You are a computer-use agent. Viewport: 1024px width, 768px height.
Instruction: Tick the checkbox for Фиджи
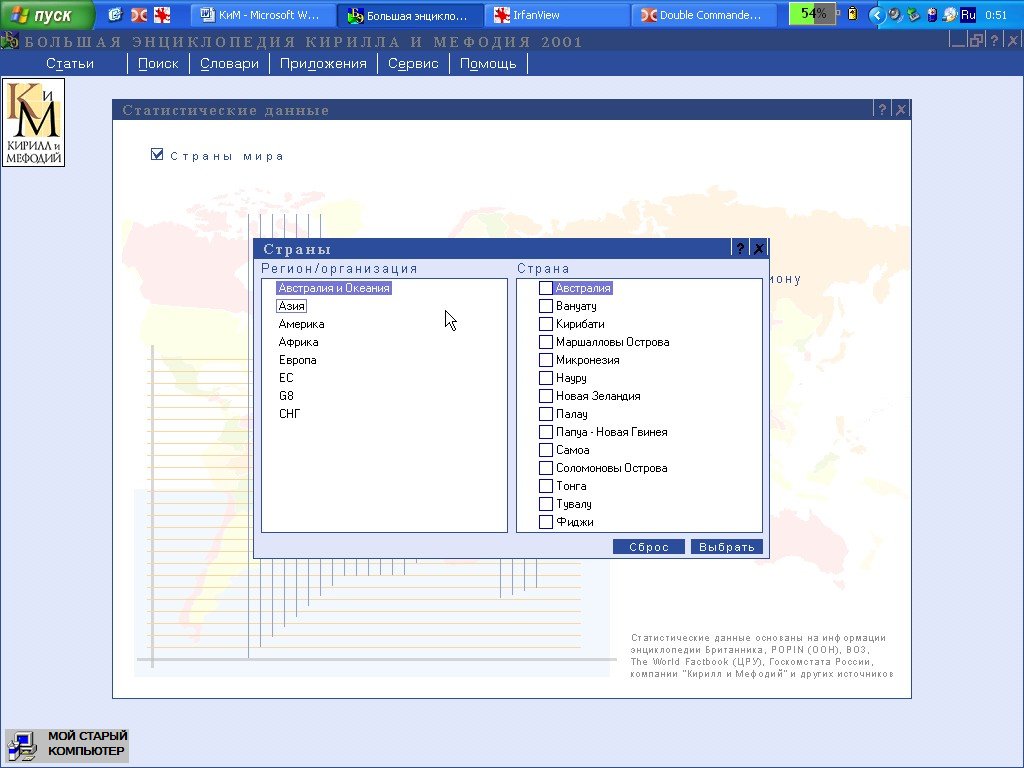(x=546, y=522)
